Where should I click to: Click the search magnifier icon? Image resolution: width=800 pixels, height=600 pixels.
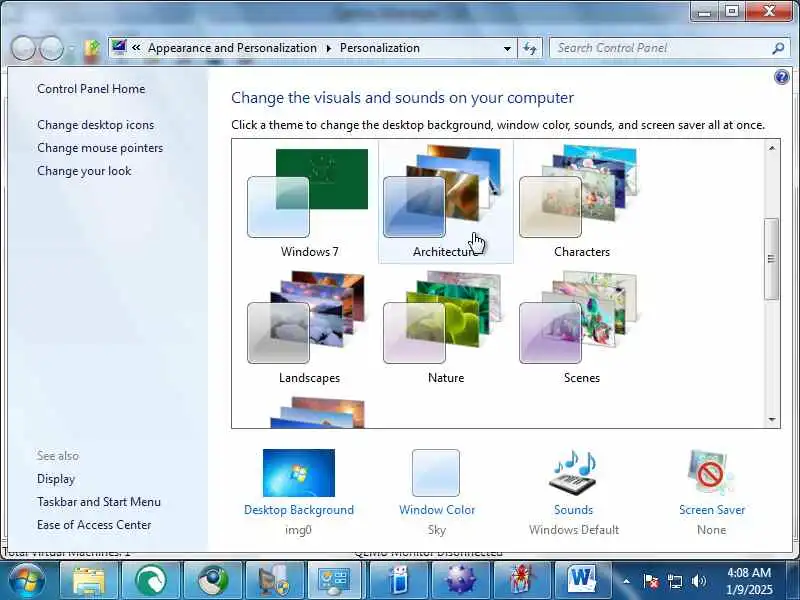pos(778,48)
